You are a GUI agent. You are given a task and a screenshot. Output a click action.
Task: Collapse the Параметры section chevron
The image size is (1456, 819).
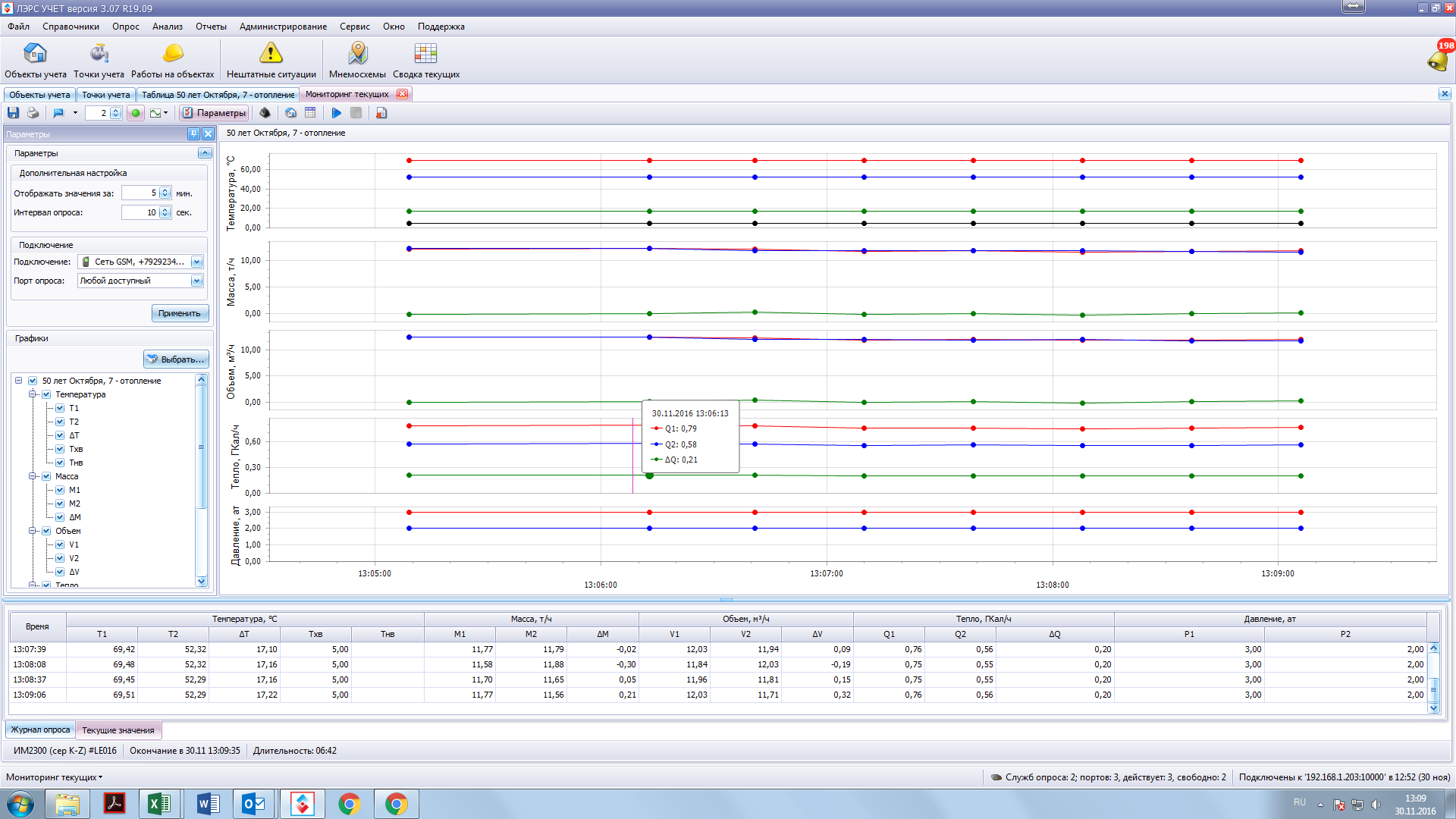point(204,153)
